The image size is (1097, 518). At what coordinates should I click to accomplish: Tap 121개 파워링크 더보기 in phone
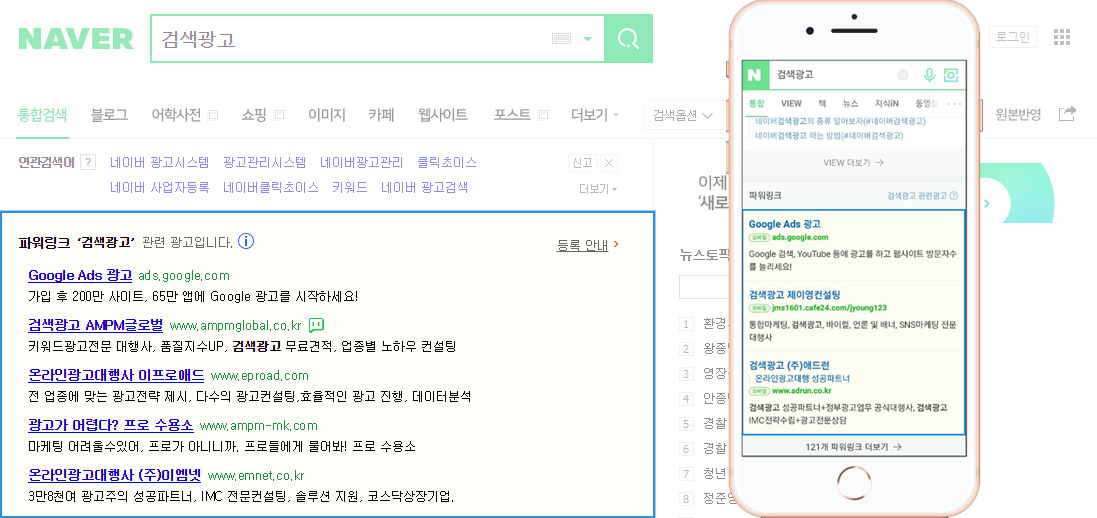[x=854, y=446]
